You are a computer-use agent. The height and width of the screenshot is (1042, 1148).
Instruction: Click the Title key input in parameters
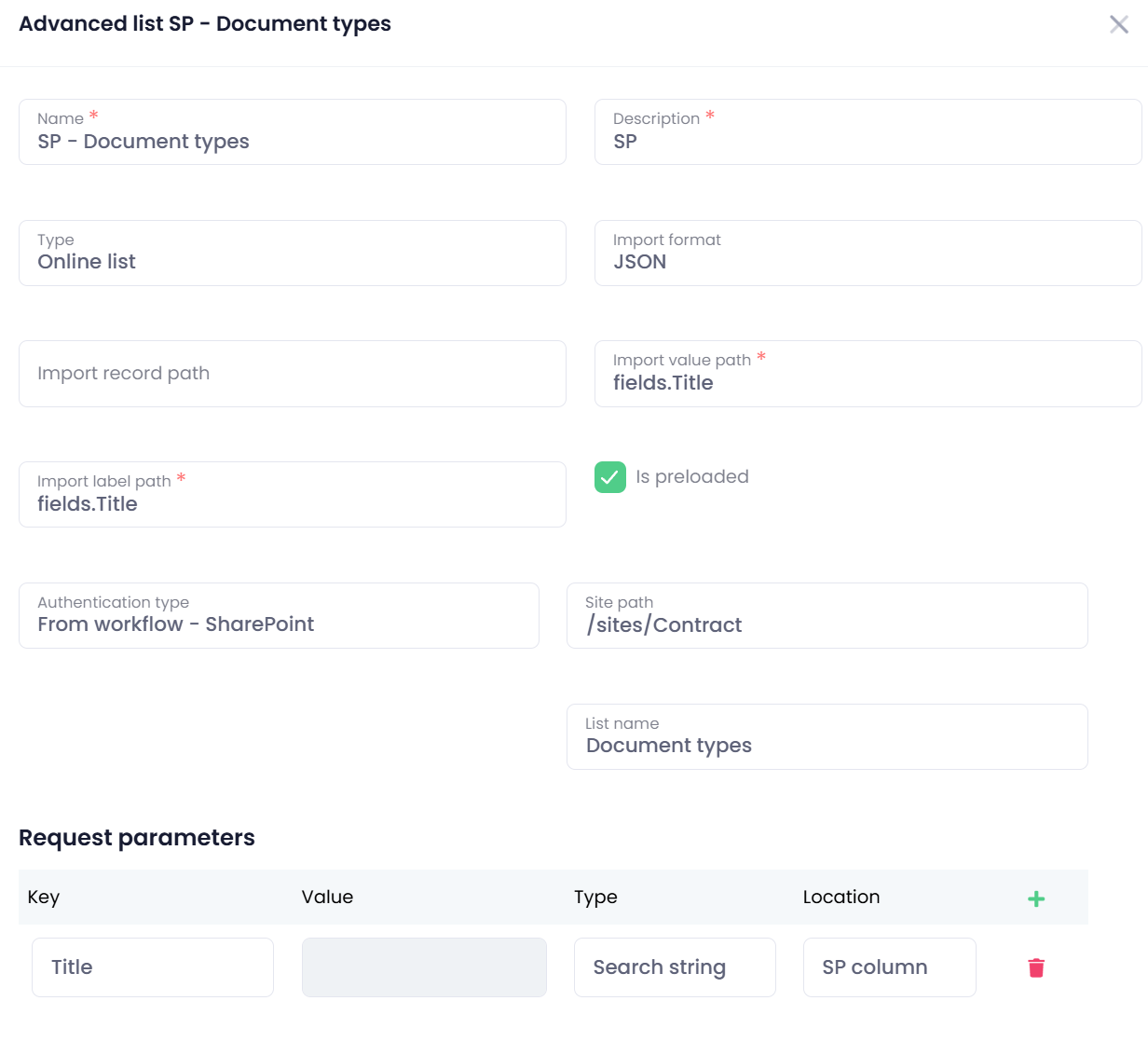[153, 967]
